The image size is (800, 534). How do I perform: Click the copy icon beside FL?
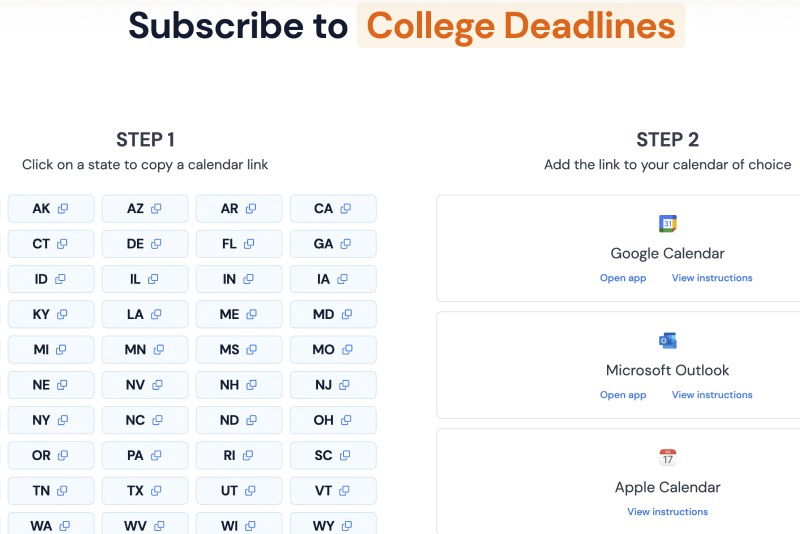(250, 244)
